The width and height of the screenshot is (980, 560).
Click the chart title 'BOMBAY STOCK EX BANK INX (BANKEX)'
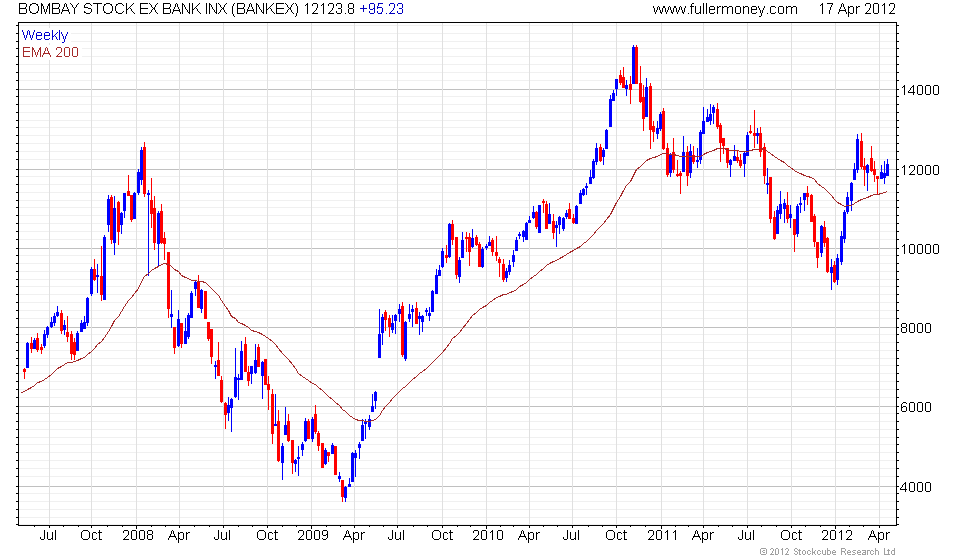[x=159, y=9]
